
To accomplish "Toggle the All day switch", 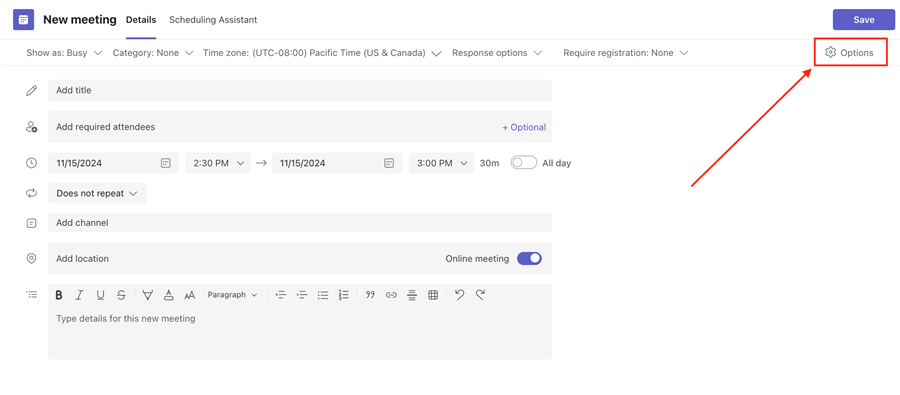I will click(523, 163).
